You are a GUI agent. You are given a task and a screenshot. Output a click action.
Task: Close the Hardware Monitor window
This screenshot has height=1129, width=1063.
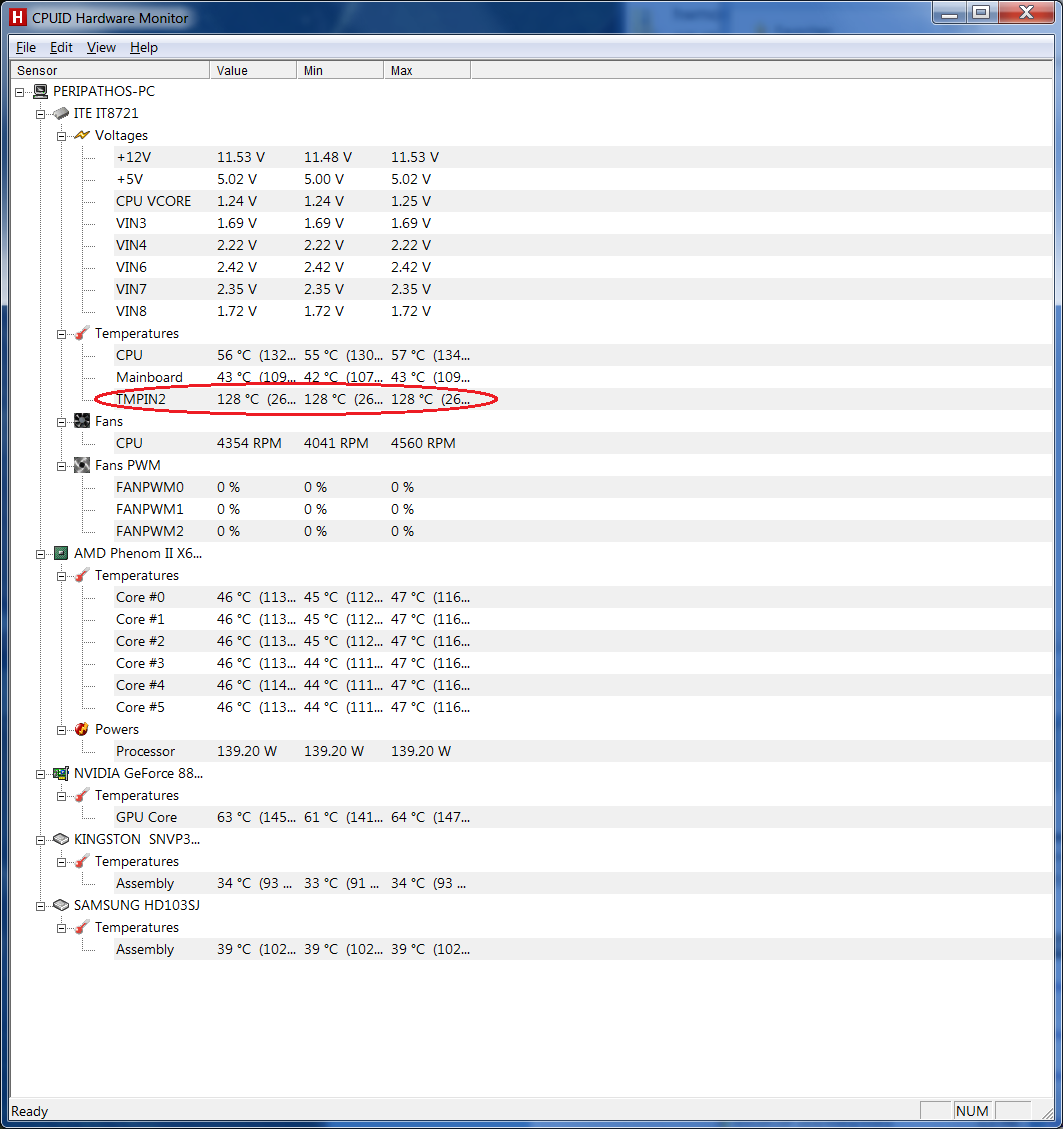1026,13
